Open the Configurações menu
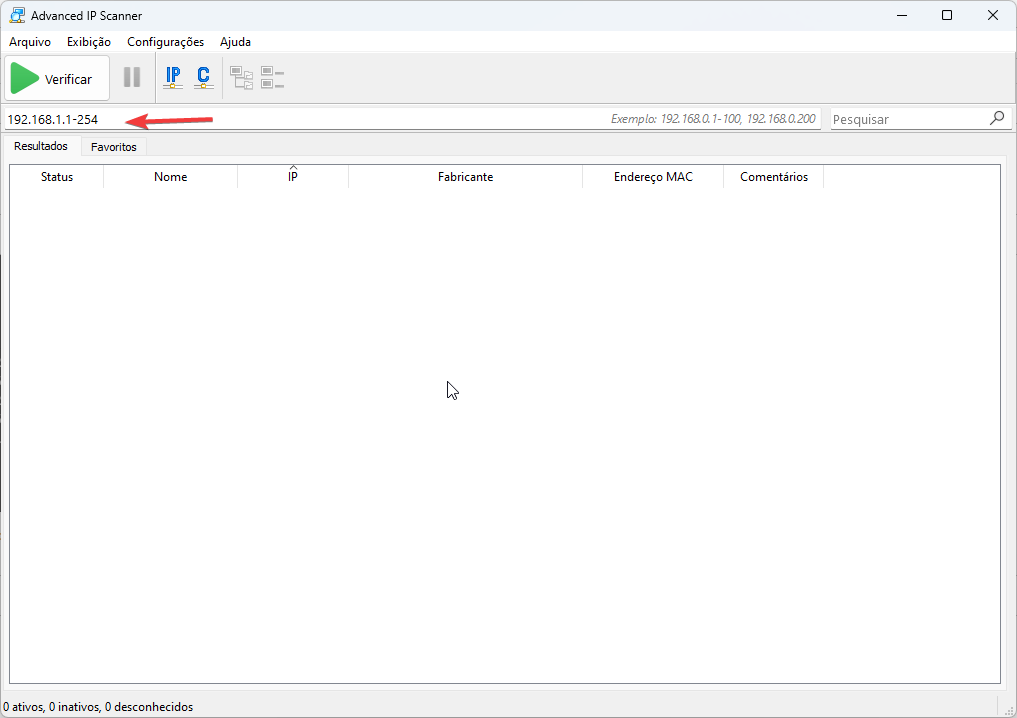This screenshot has height=718, width=1017. pyautogui.click(x=165, y=42)
